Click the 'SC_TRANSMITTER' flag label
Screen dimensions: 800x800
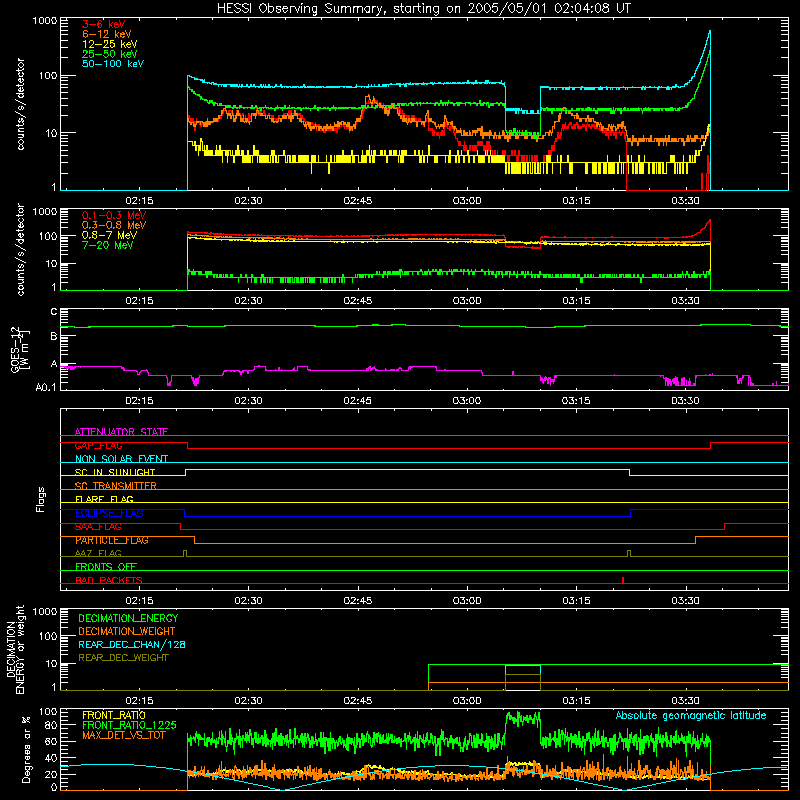pyautogui.click(x=115, y=486)
